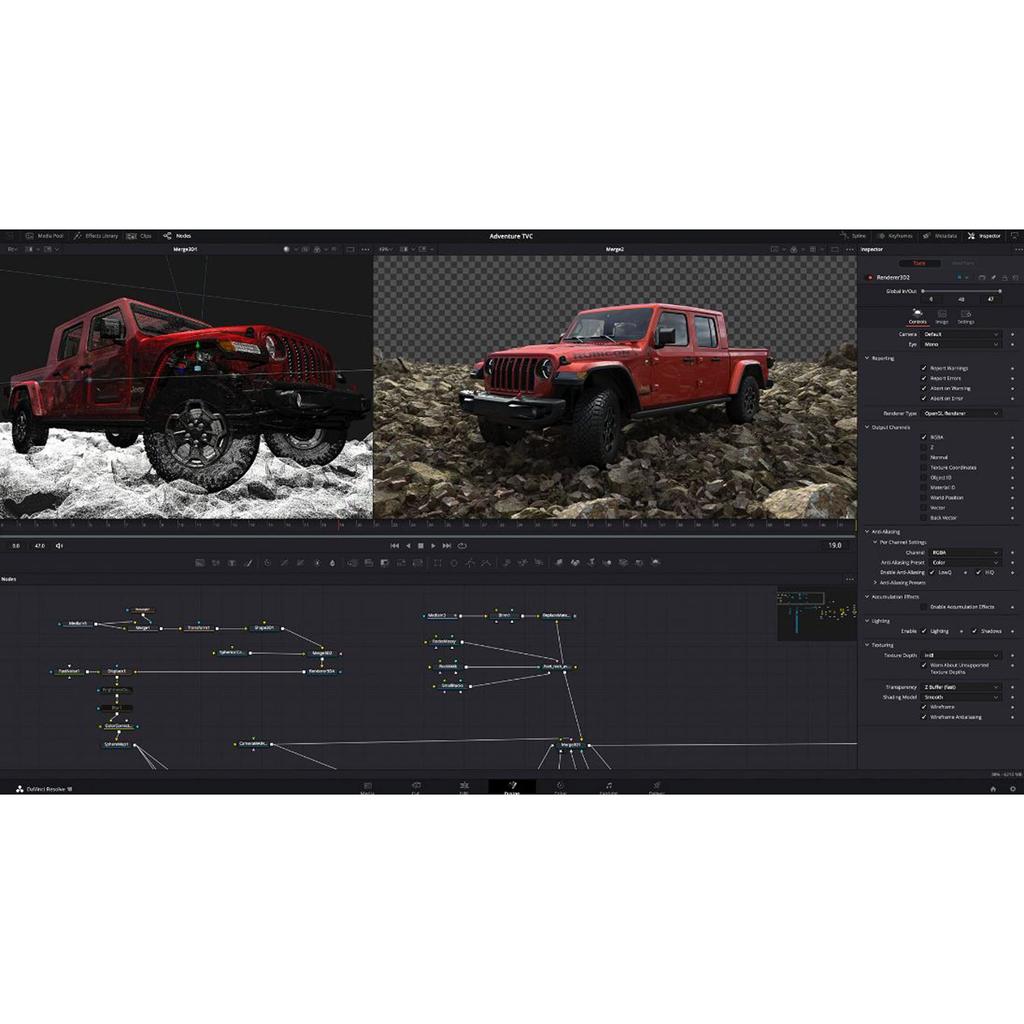The width and height of the screenshot is (1024, 1024).
Task: Switch to the Image tab in Inspector
Action: click(942, 317)
